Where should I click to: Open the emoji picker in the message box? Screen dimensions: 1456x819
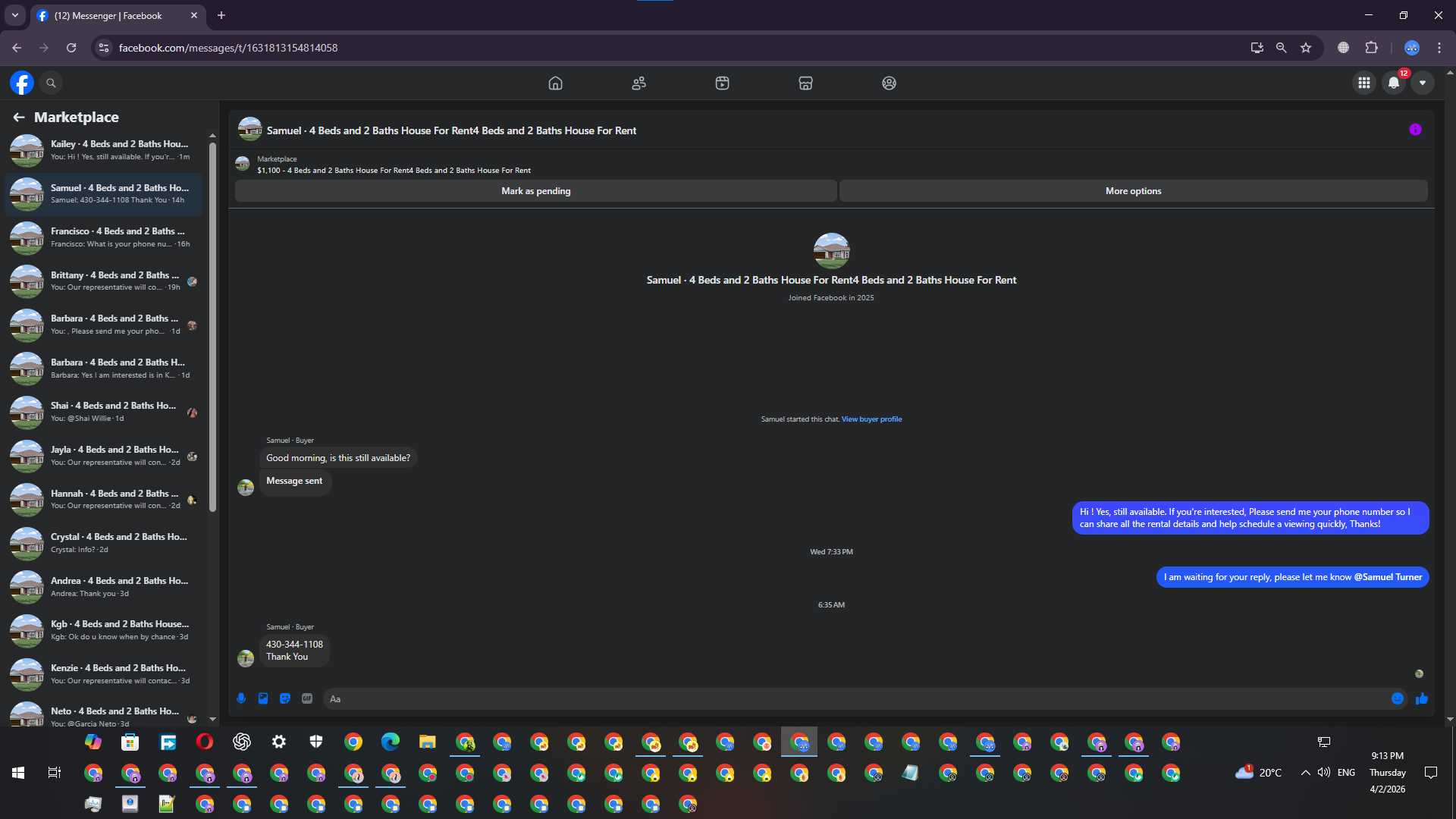1398,698
